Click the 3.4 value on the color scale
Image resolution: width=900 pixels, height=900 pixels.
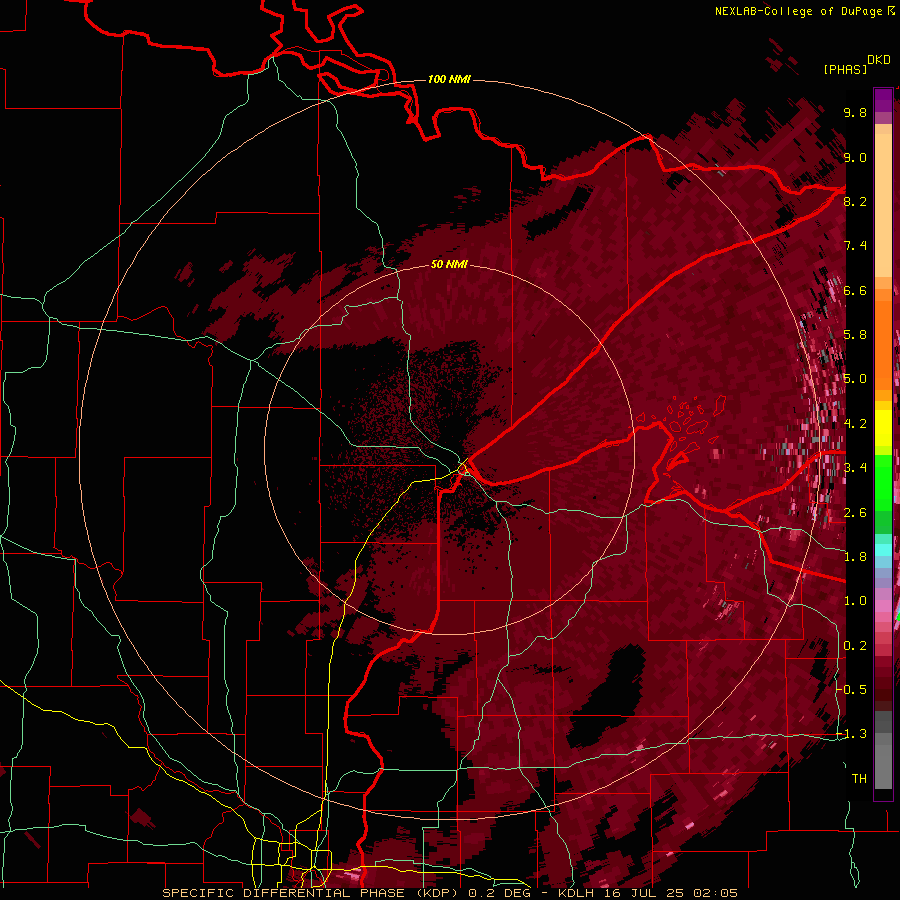click(x=855, y=468)
